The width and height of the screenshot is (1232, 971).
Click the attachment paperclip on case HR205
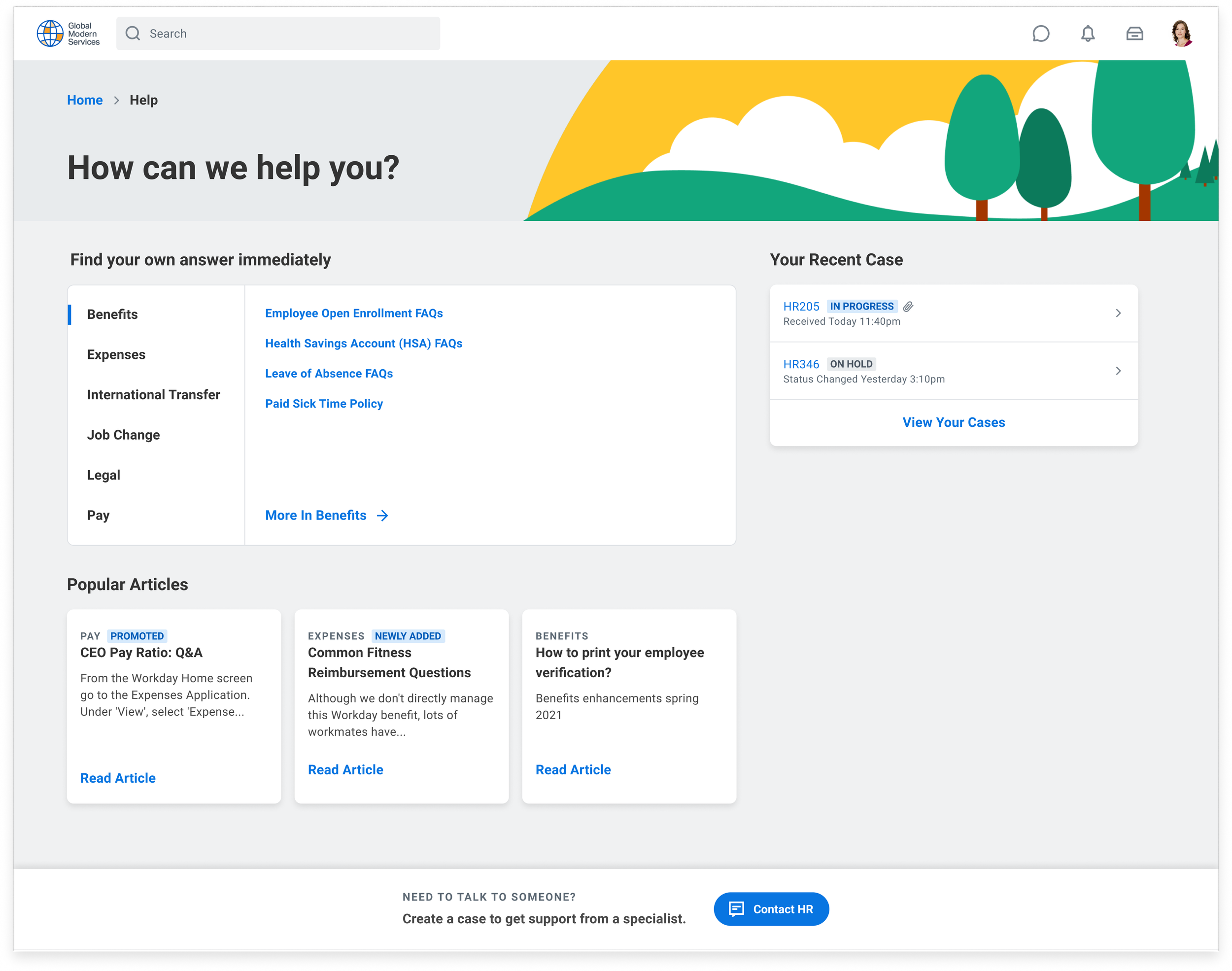908,307
